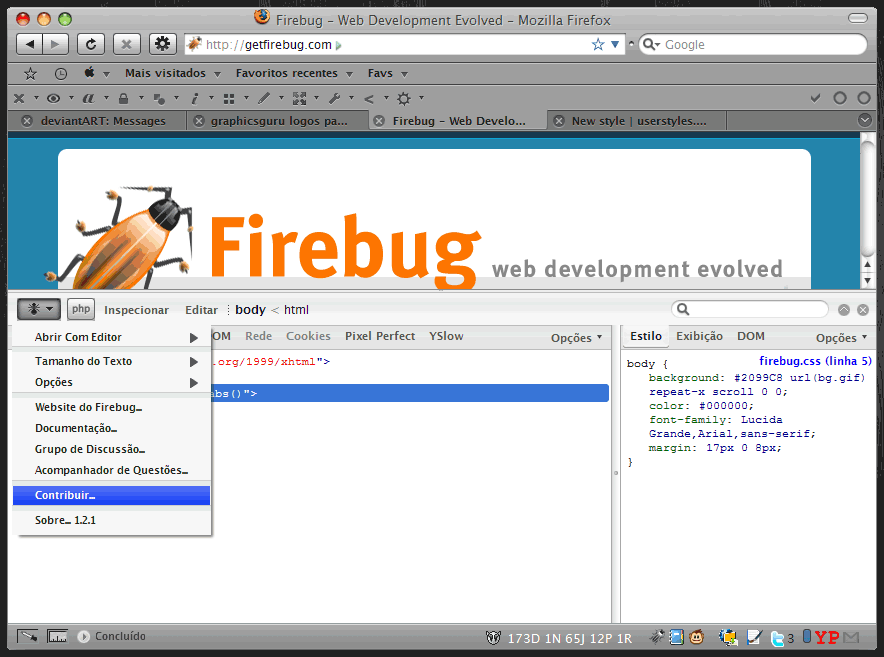884x657 pixels.
Task: Open the gear button in navigation toolbar
Action: [x=162, y=44]
